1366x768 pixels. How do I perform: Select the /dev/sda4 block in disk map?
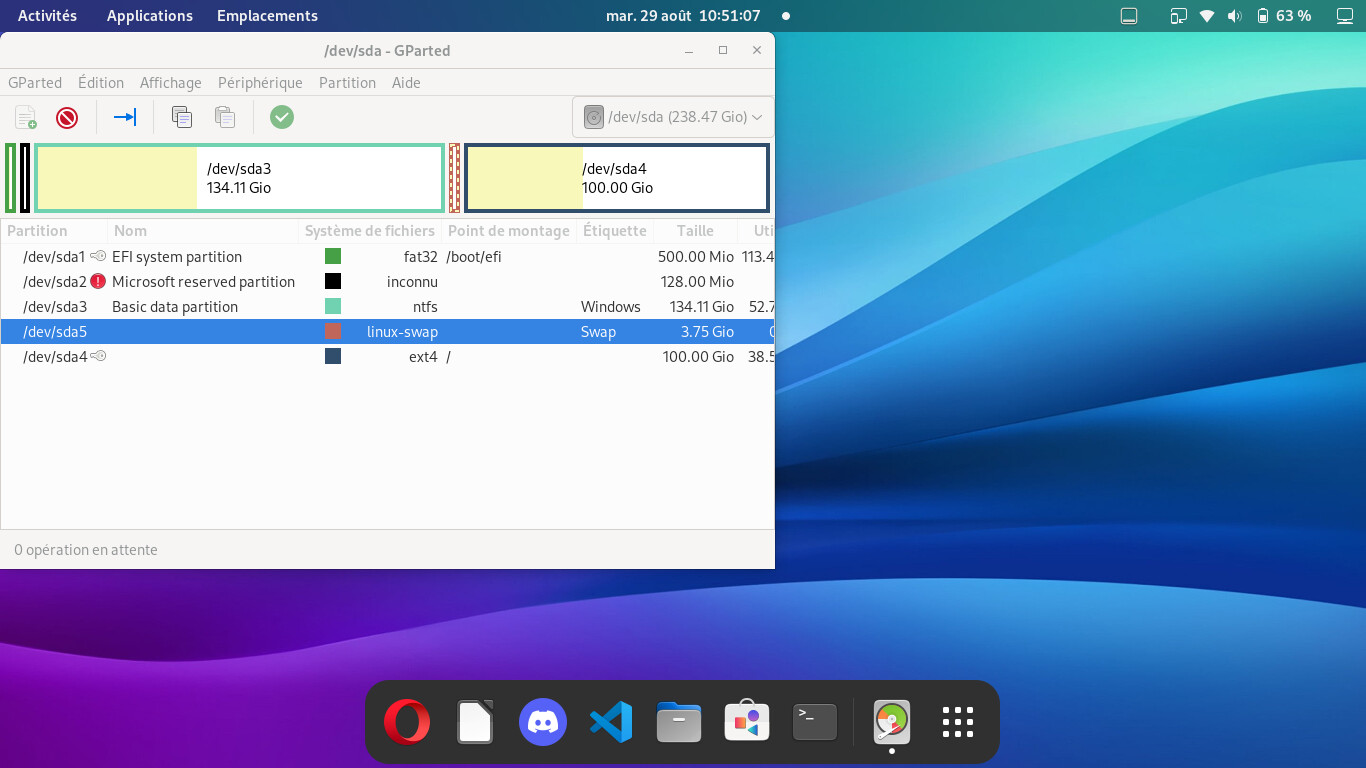pos(617,178)
